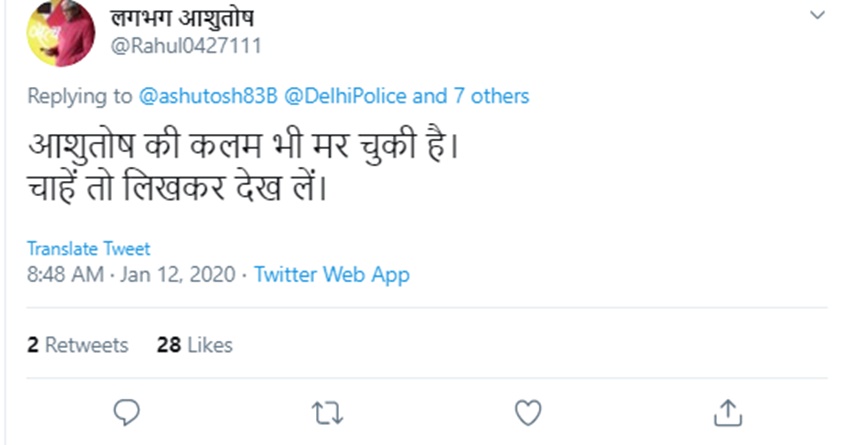Show the "7 others" being replied to

tap(491, 96)
